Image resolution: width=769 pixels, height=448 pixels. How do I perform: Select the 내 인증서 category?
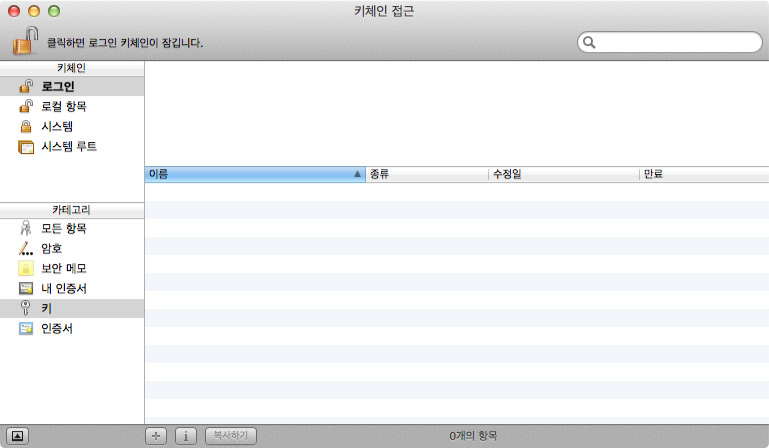72,289
